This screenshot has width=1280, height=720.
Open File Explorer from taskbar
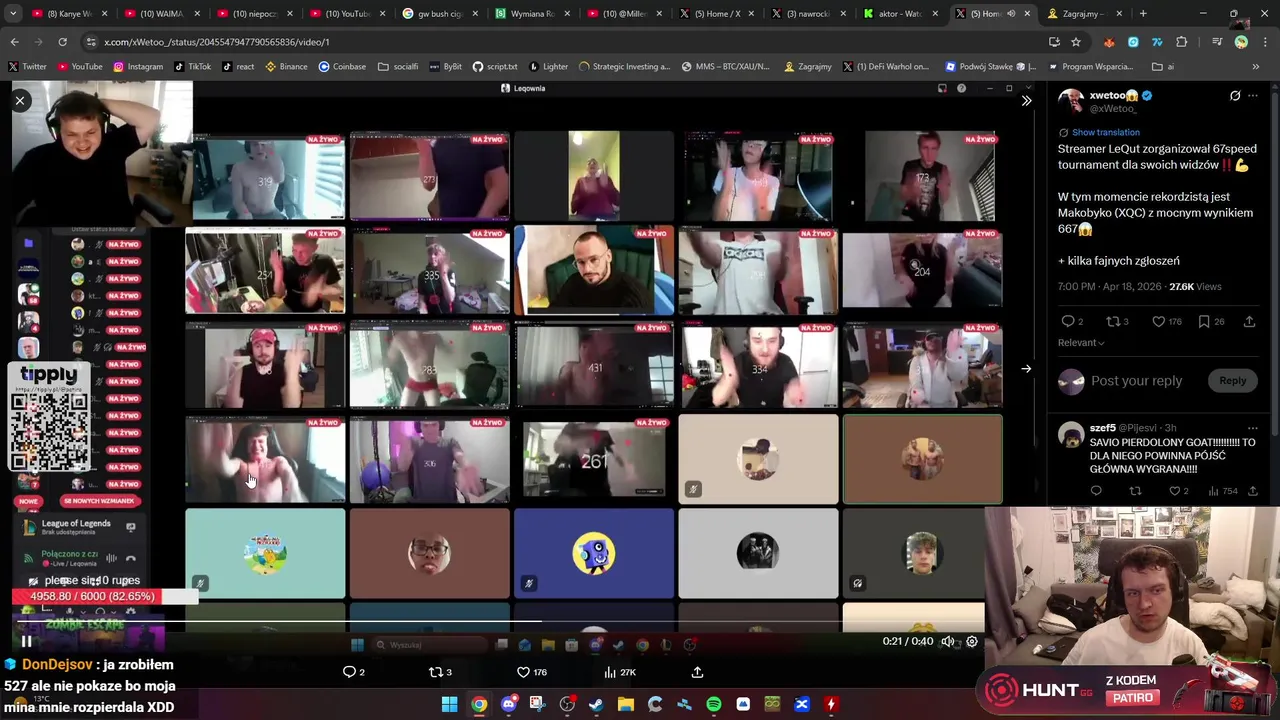pos(625,705)
